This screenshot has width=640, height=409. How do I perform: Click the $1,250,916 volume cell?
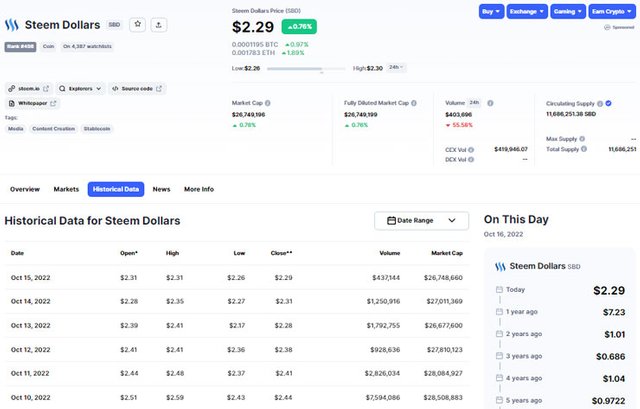coord(383,301)
